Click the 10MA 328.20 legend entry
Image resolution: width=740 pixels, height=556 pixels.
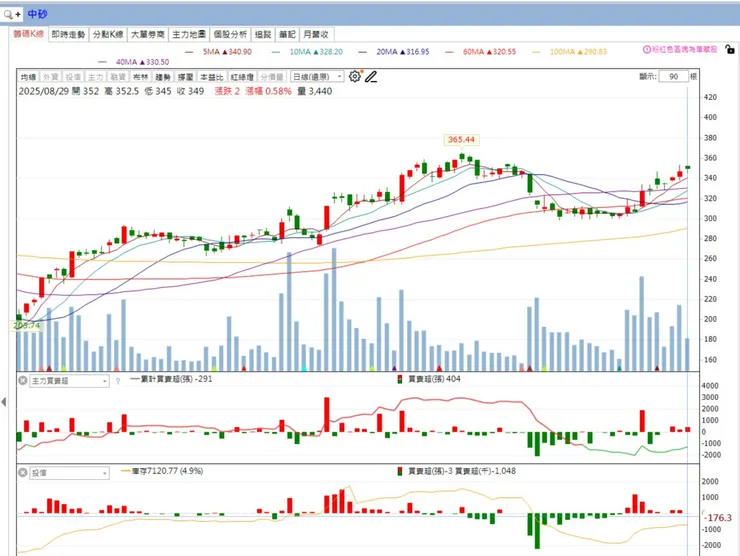308,51
